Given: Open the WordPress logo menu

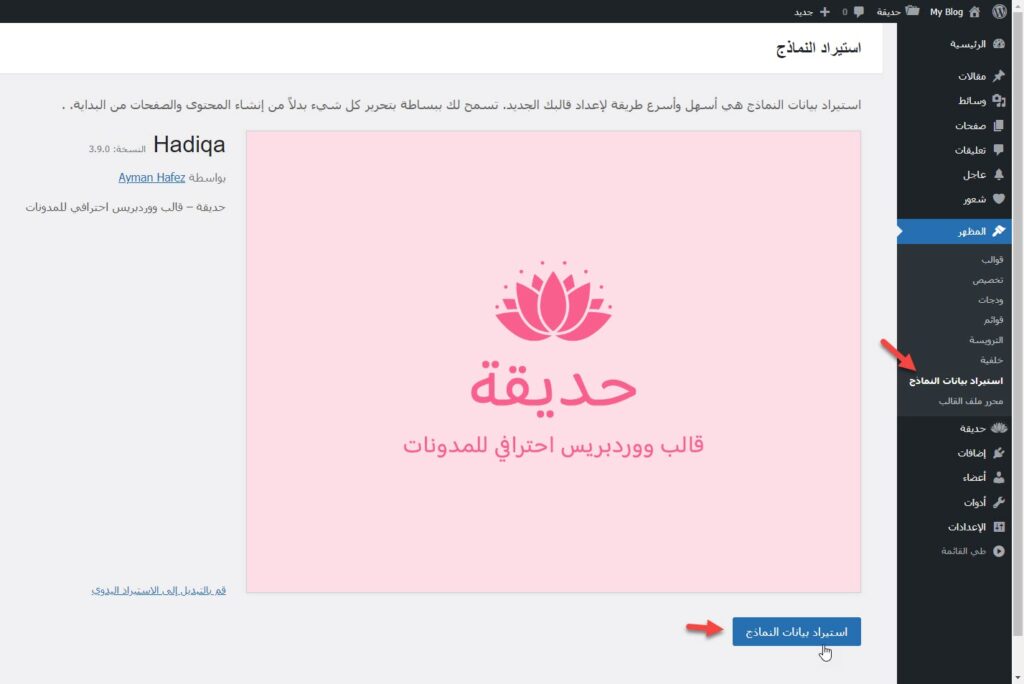Looking at the screenshot, I should (999, 12).
